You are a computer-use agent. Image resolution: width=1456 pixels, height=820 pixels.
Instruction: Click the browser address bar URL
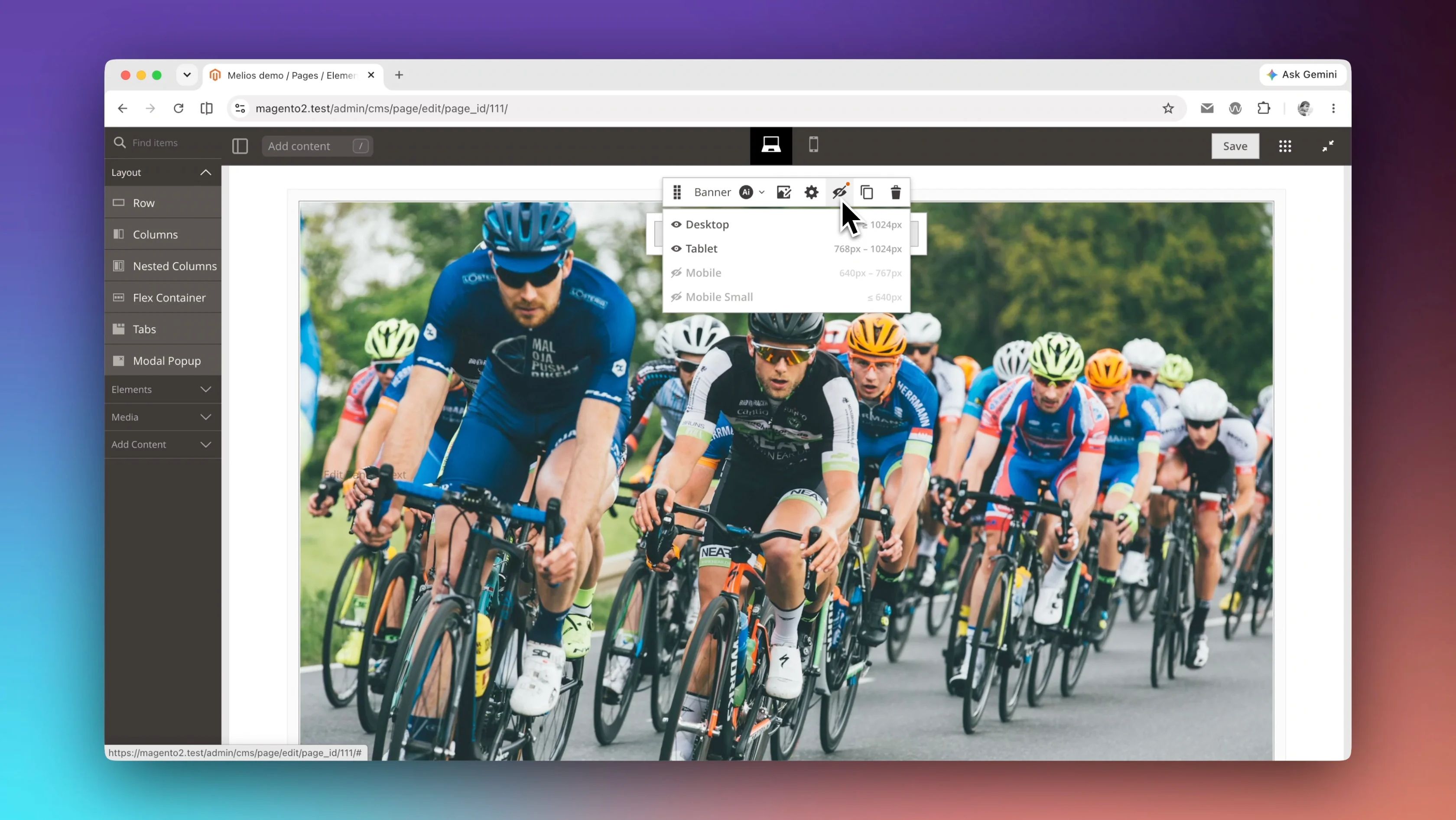381,108
